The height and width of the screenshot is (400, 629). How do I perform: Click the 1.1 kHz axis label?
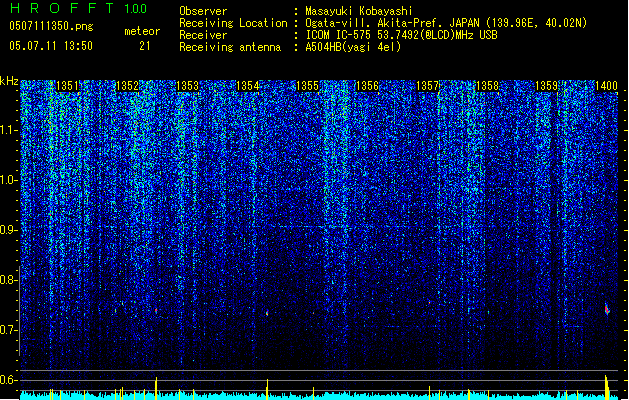click(x=8, y=130)
